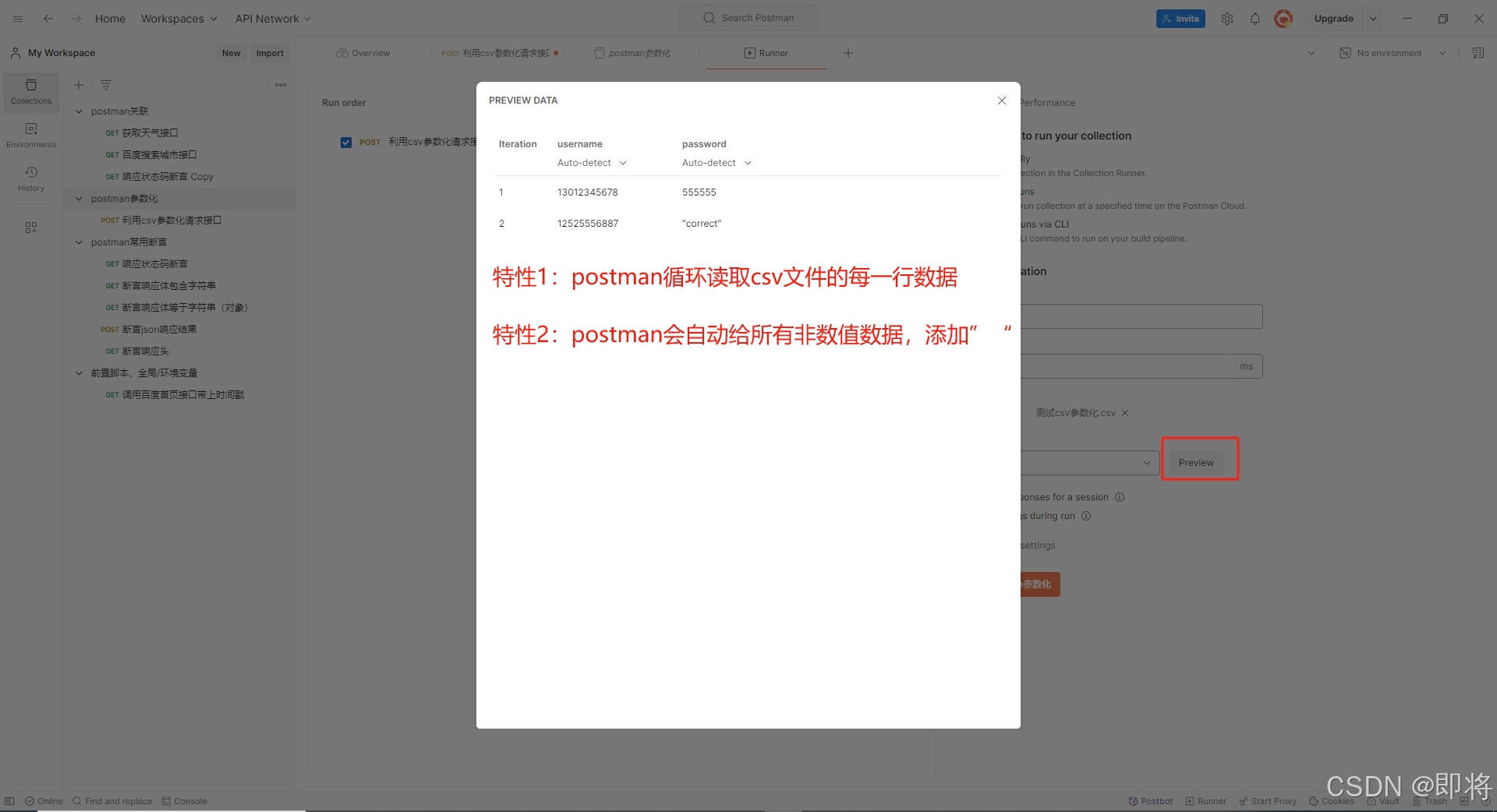Open the Console

(184, 801)
